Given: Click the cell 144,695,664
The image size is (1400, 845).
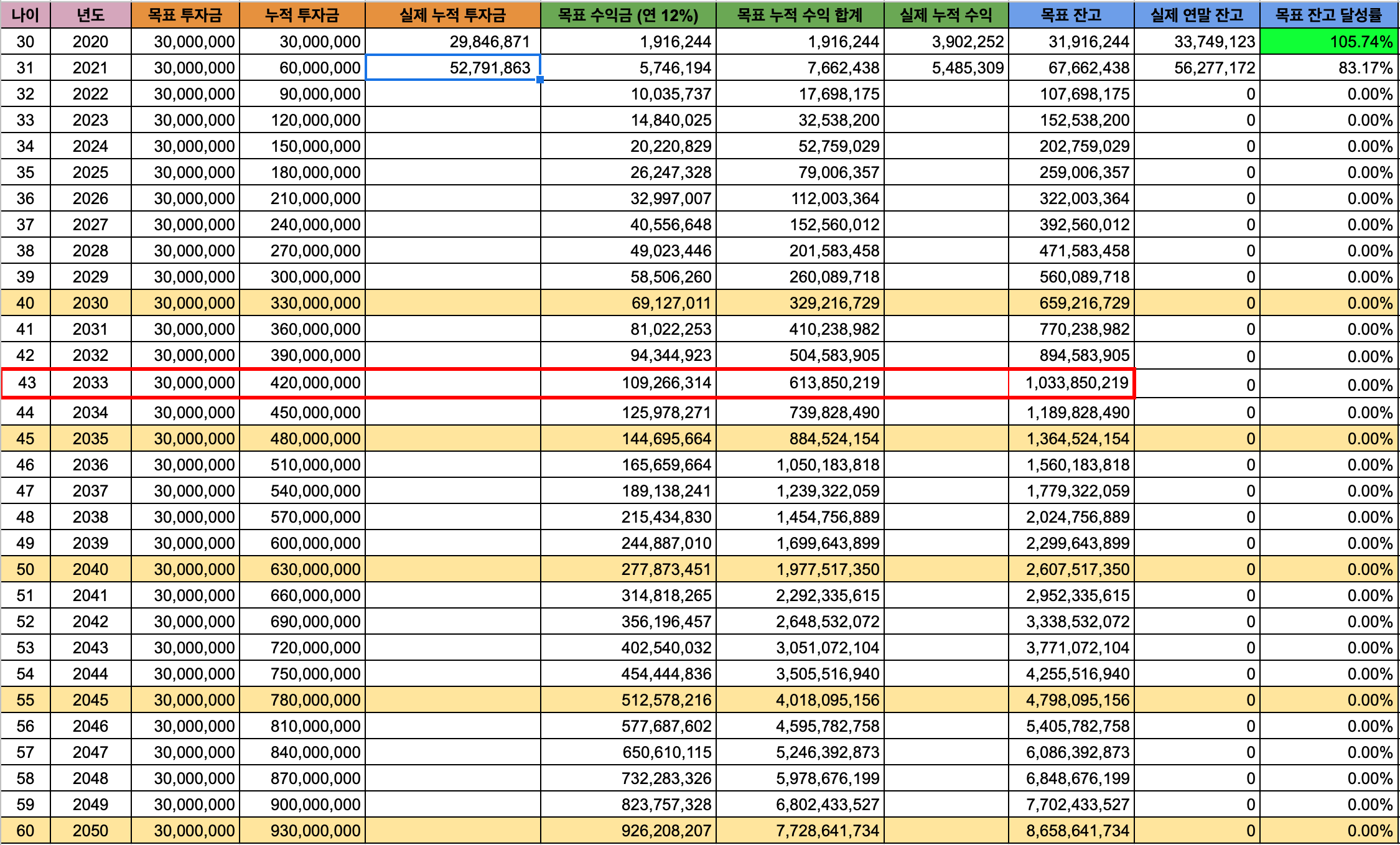Looking at the screenshot, I should 628,439.
